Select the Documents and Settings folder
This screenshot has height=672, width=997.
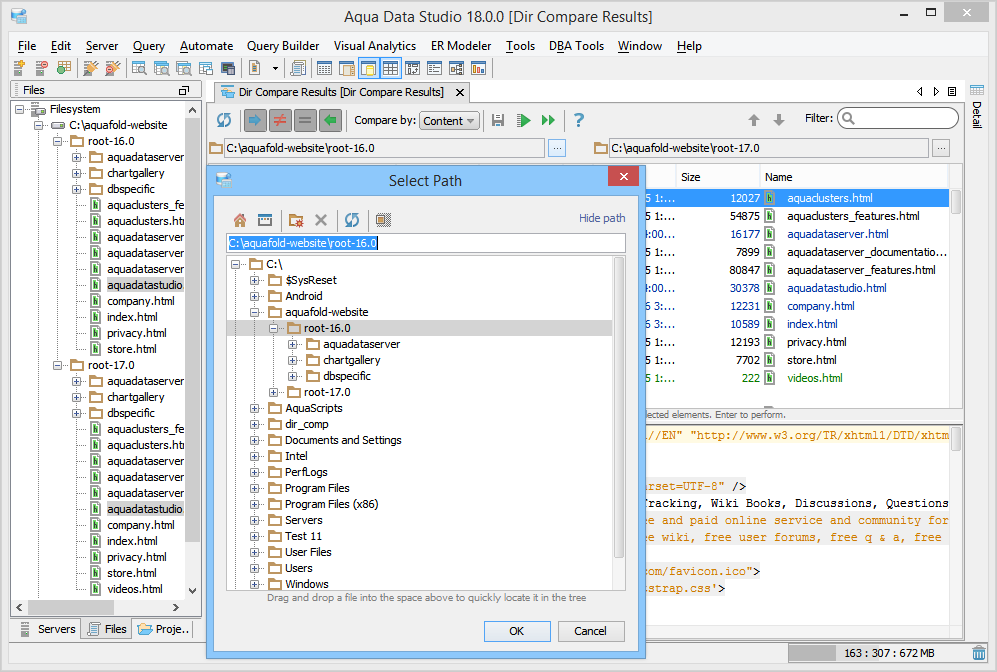343,440
